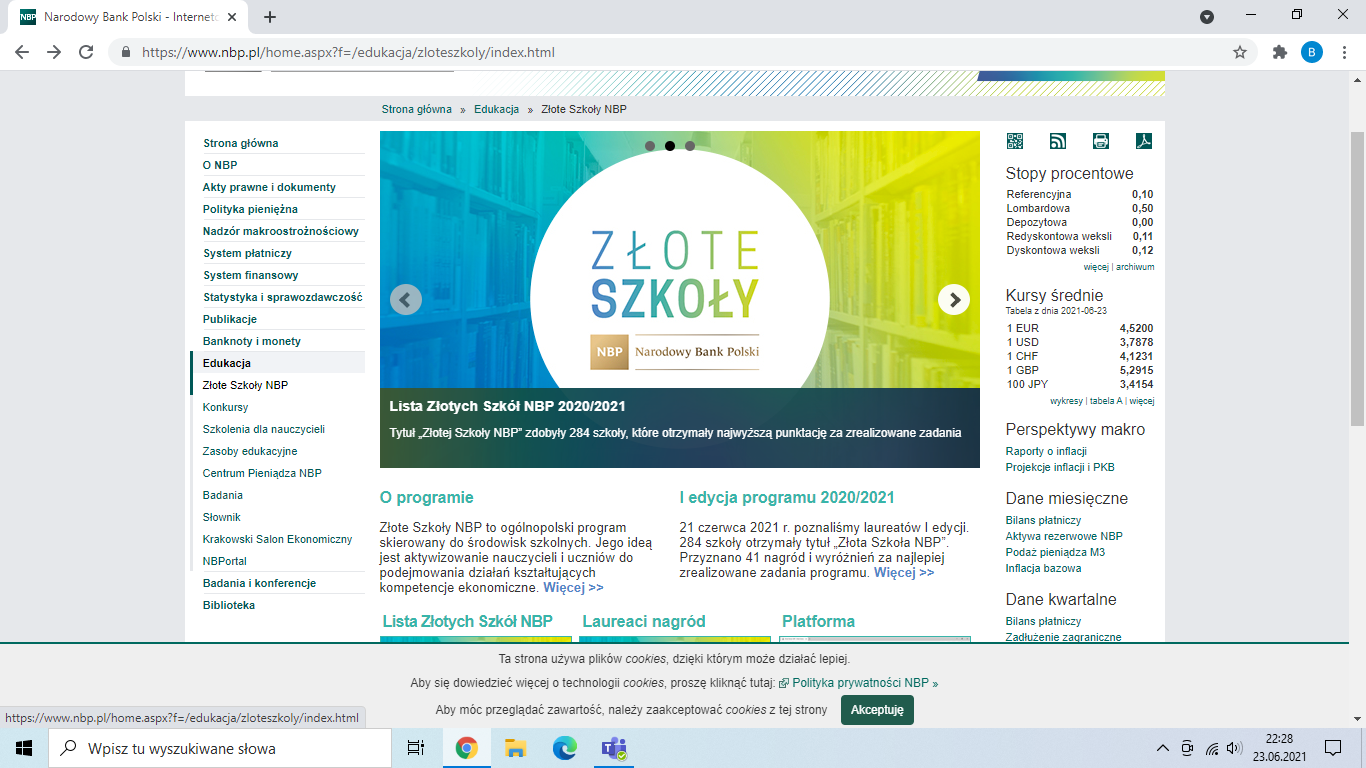Open Windows notification center
1366x768 pixels.
(1332, 748)
